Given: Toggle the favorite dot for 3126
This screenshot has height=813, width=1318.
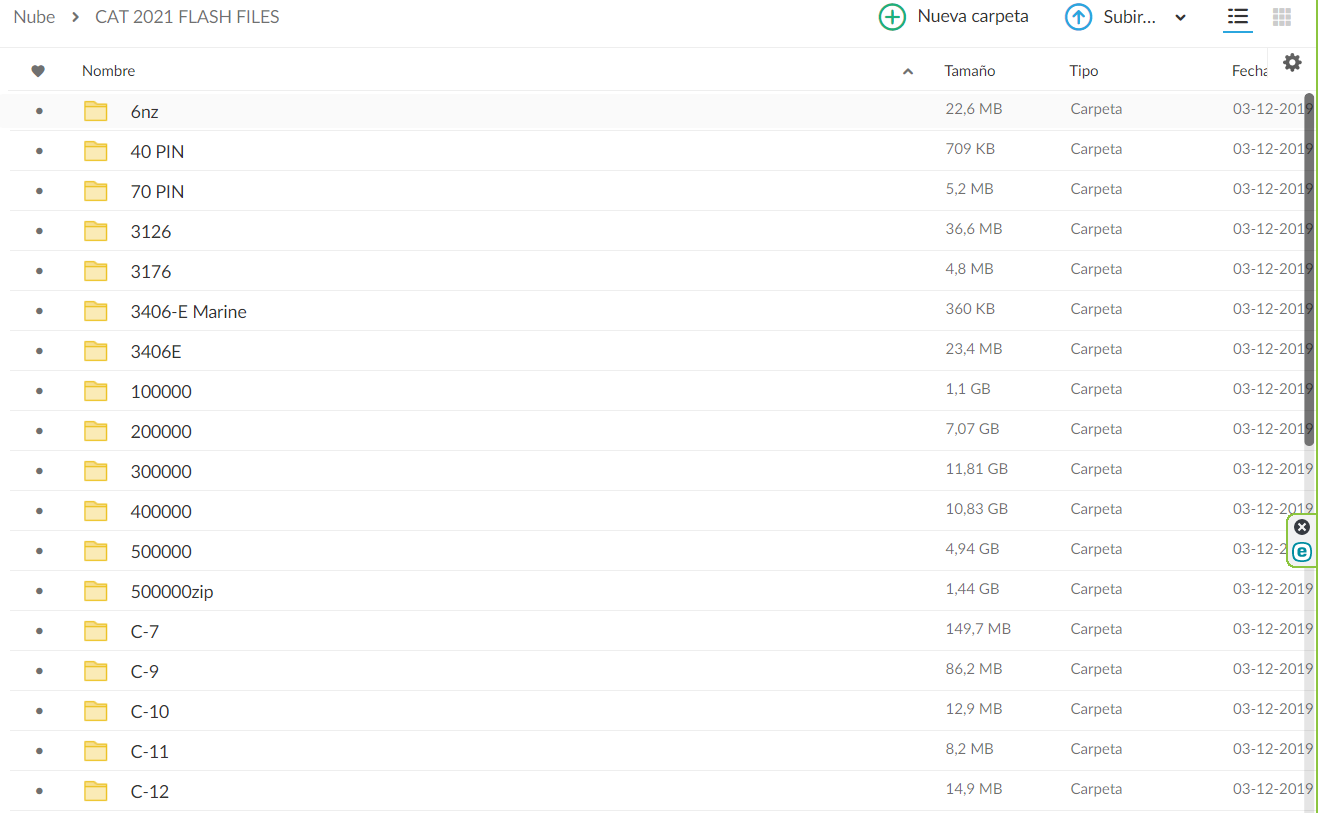Looking at the screenshot, I should 39,231.
